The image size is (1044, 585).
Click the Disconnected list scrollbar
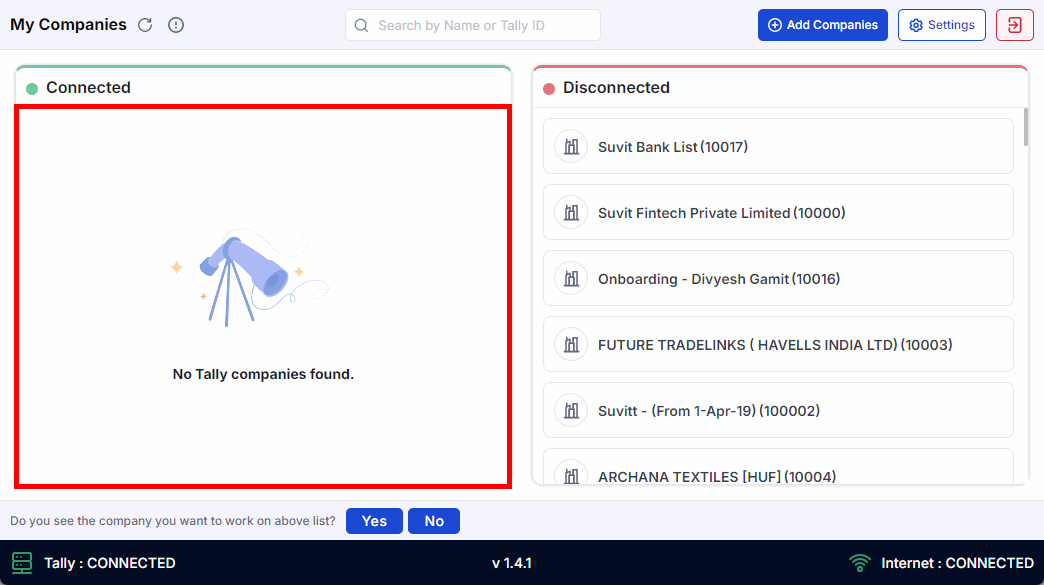tap(1025, 126)
